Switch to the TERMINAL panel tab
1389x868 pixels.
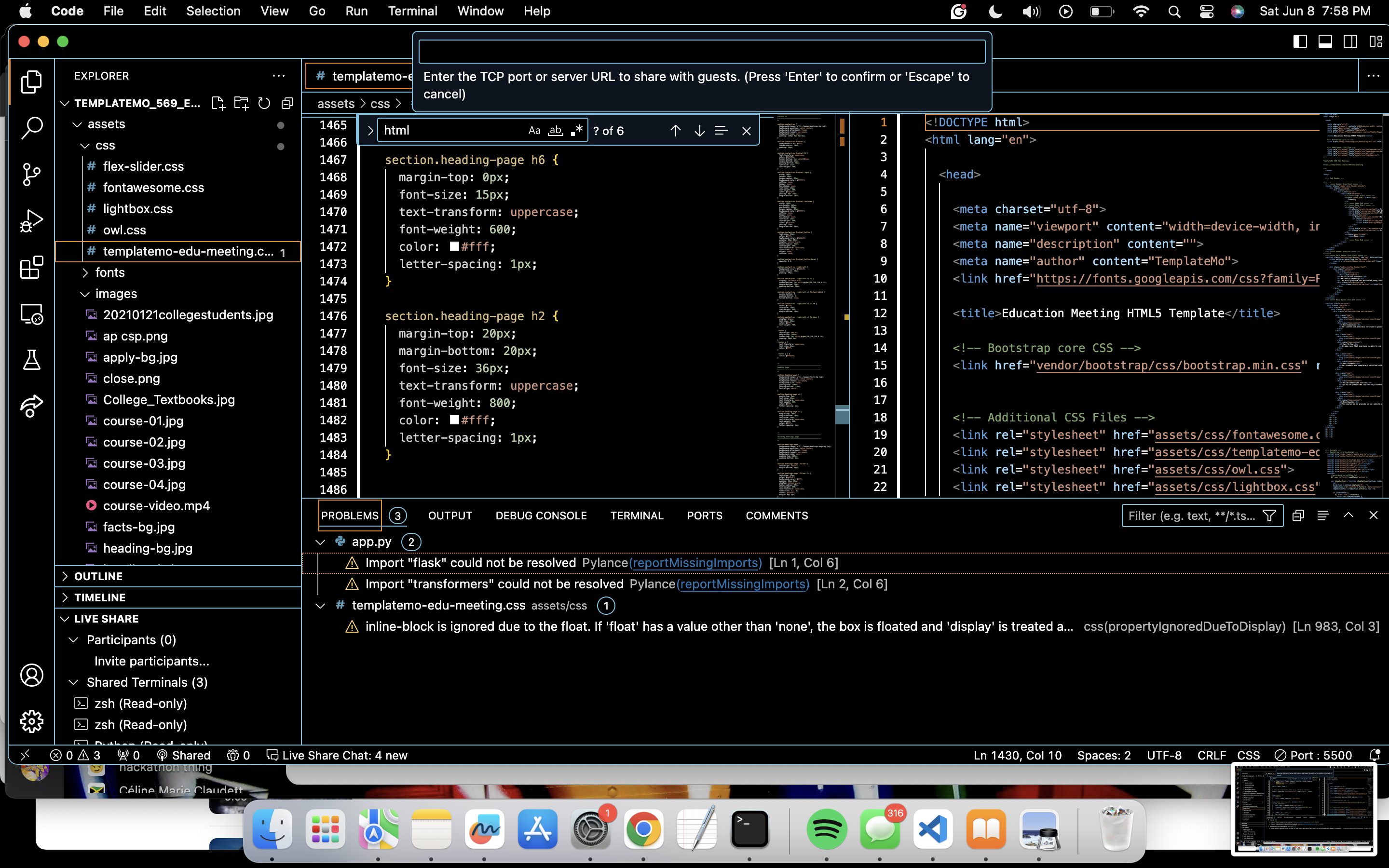click(637, 515)
